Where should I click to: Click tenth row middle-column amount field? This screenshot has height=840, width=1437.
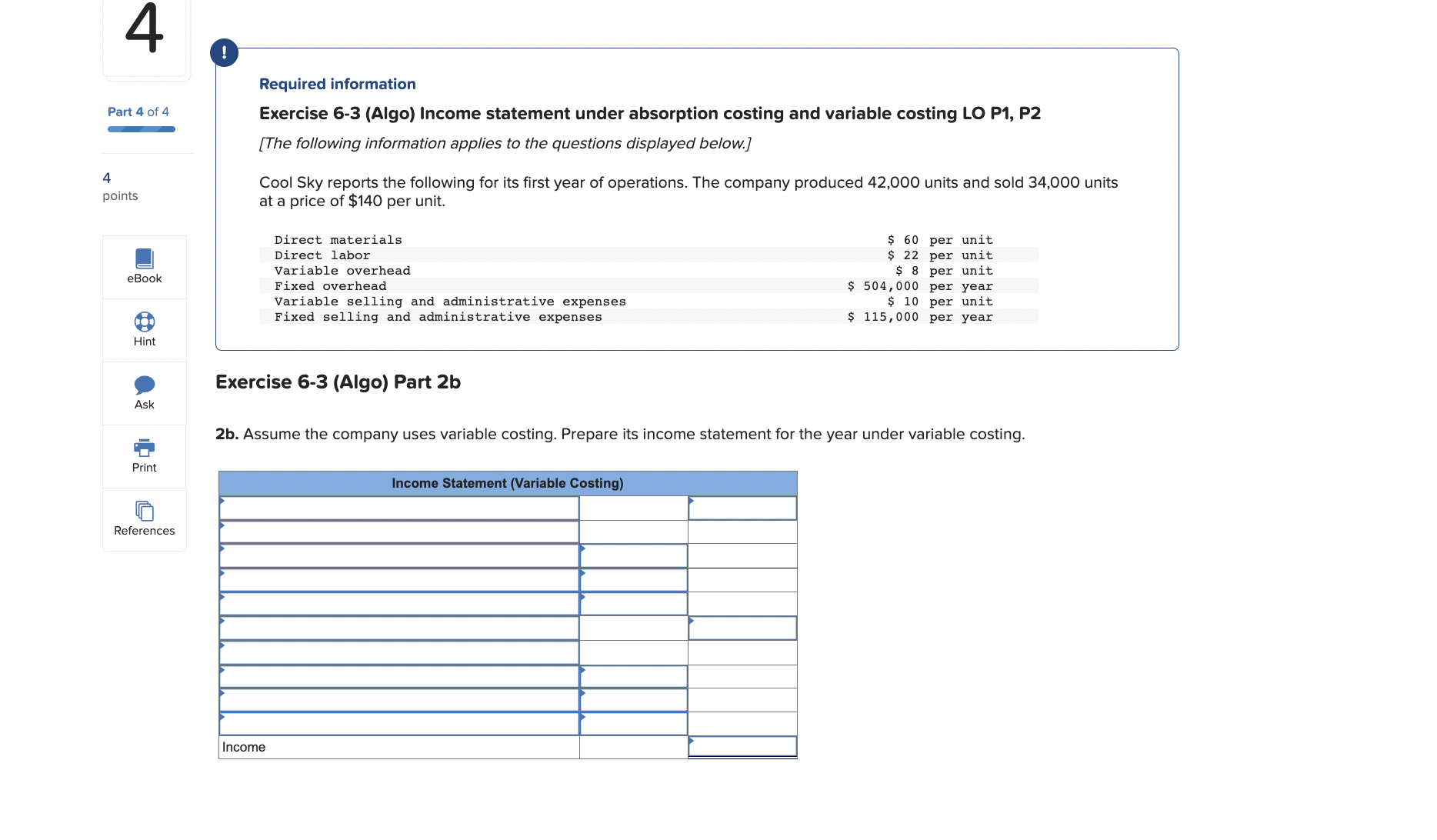(633, 724)
